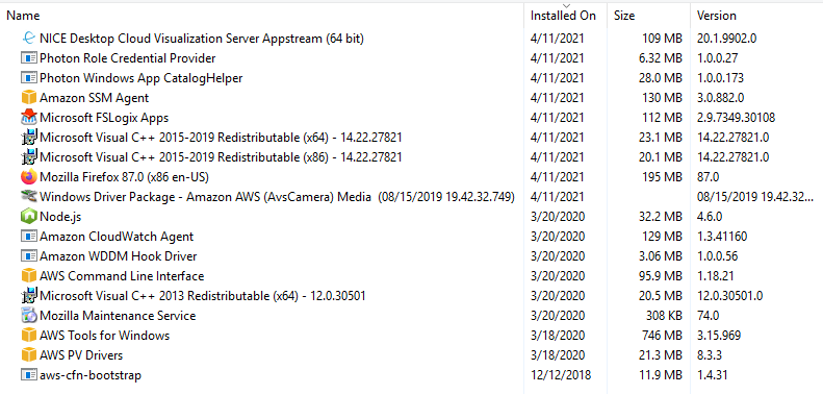The width and height of the screenshot is (824, 395).
Task: Click the AWS Command Line Interface icon
Action: 29,276
